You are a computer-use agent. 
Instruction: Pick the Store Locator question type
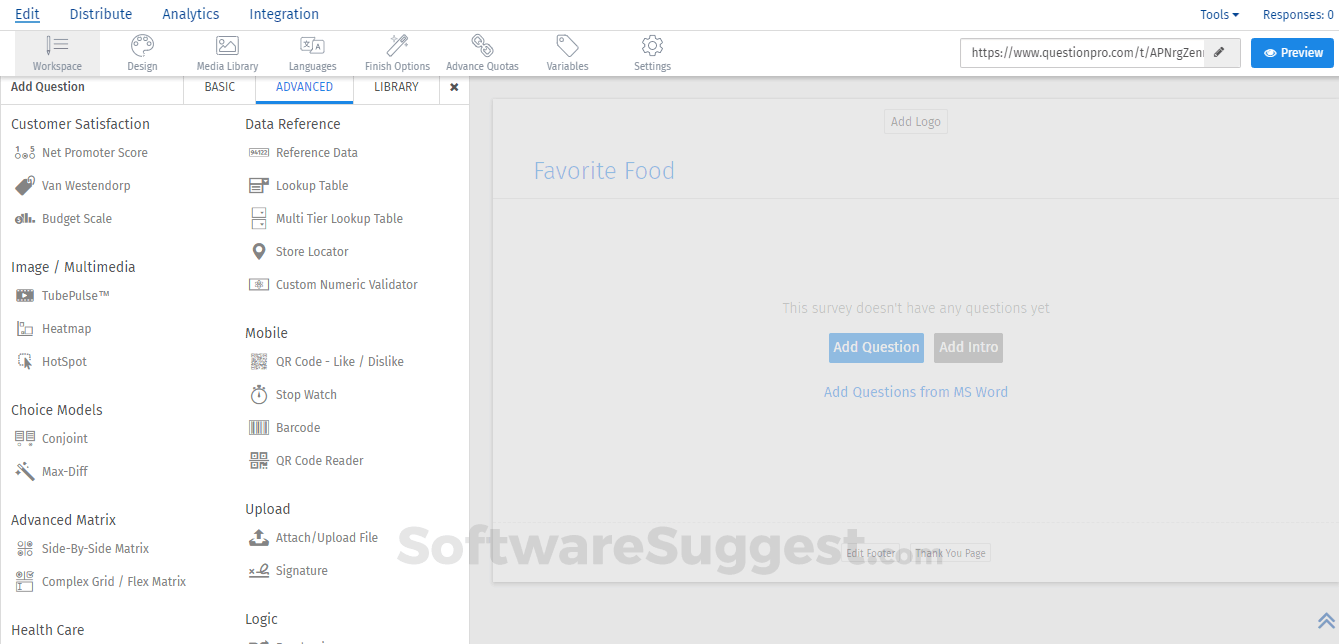[312, 252]
